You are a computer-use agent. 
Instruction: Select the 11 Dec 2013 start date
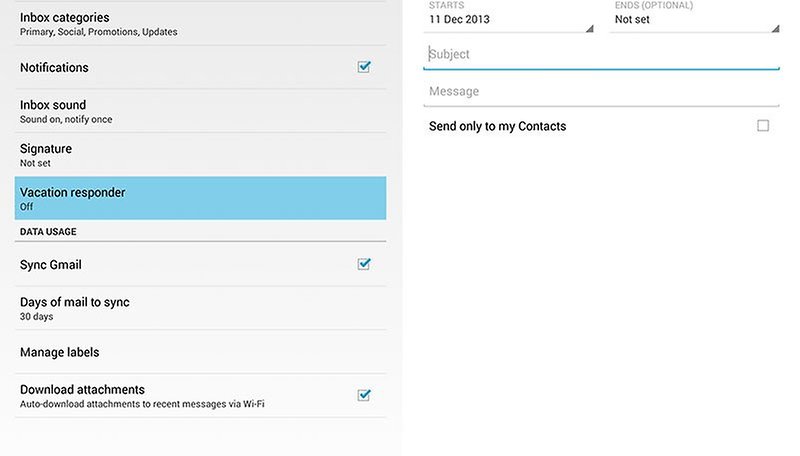coord(459,19)
